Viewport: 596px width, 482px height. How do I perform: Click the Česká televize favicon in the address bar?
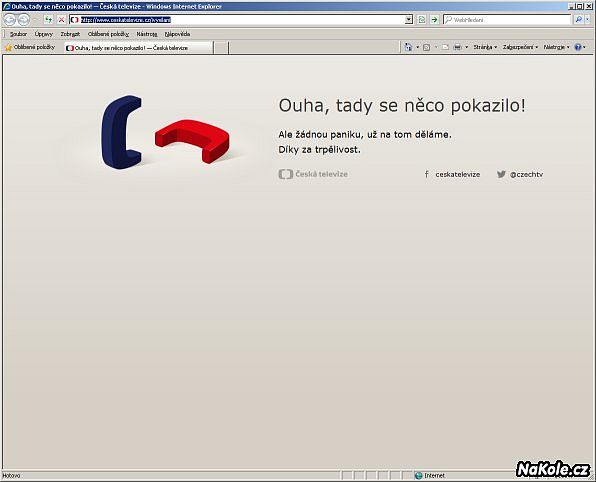pyautogui.click(x=75, y=20)
